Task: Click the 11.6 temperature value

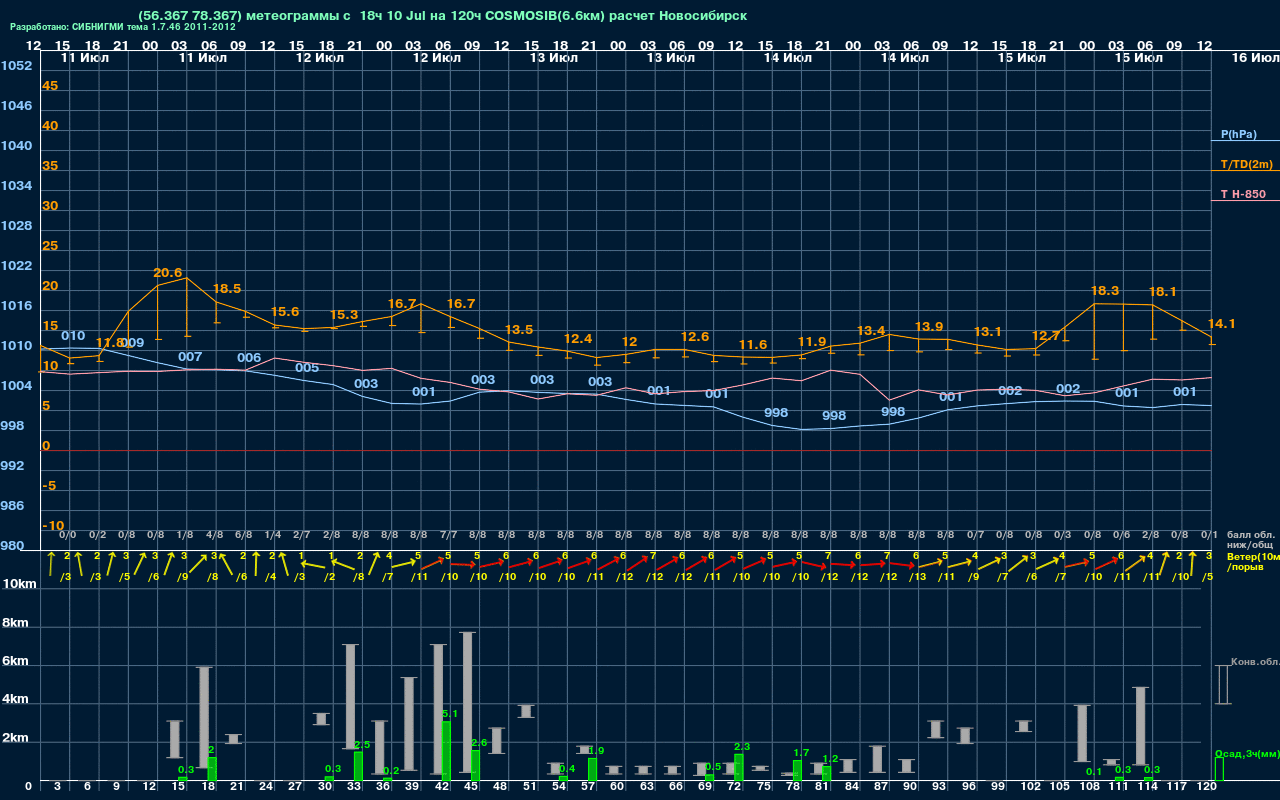Action: coord(753,345)
